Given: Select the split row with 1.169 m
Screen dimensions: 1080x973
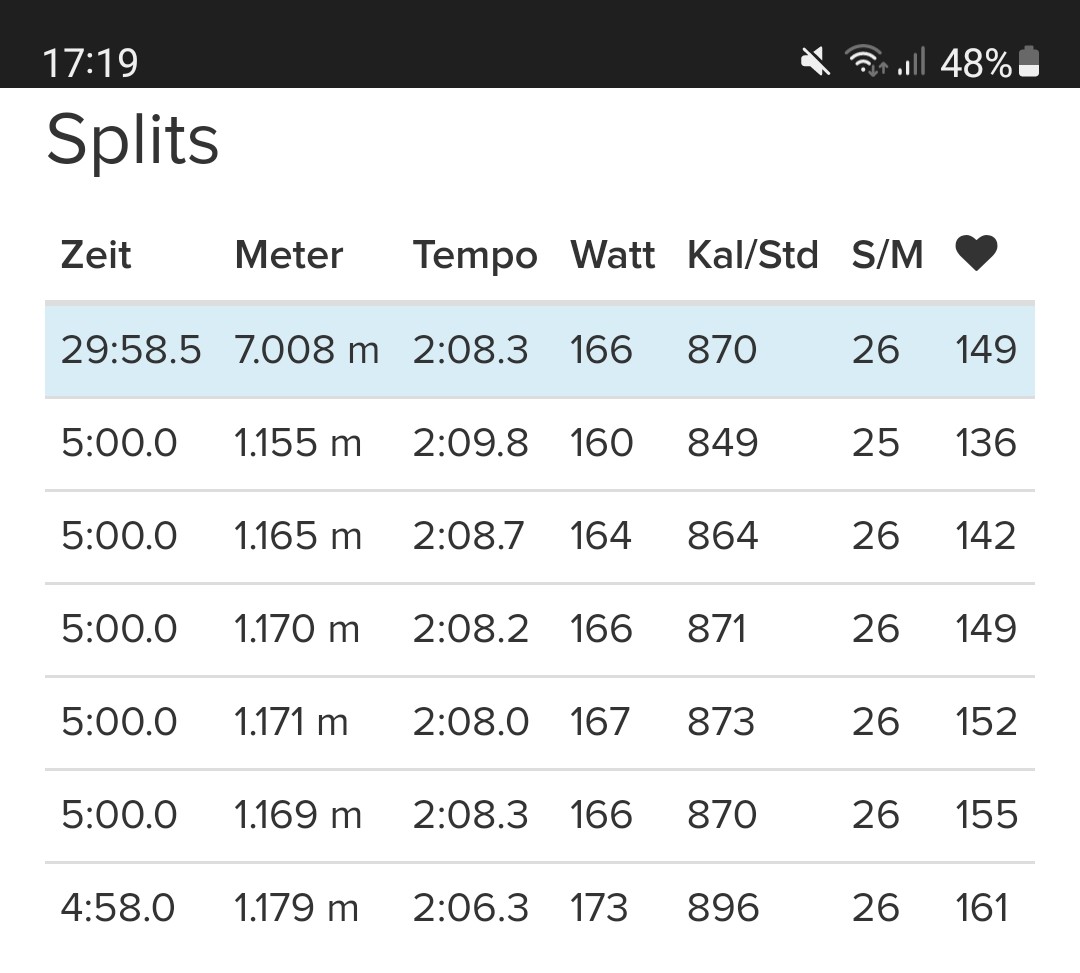Looking at the screenshot, I should pos(540,815).
